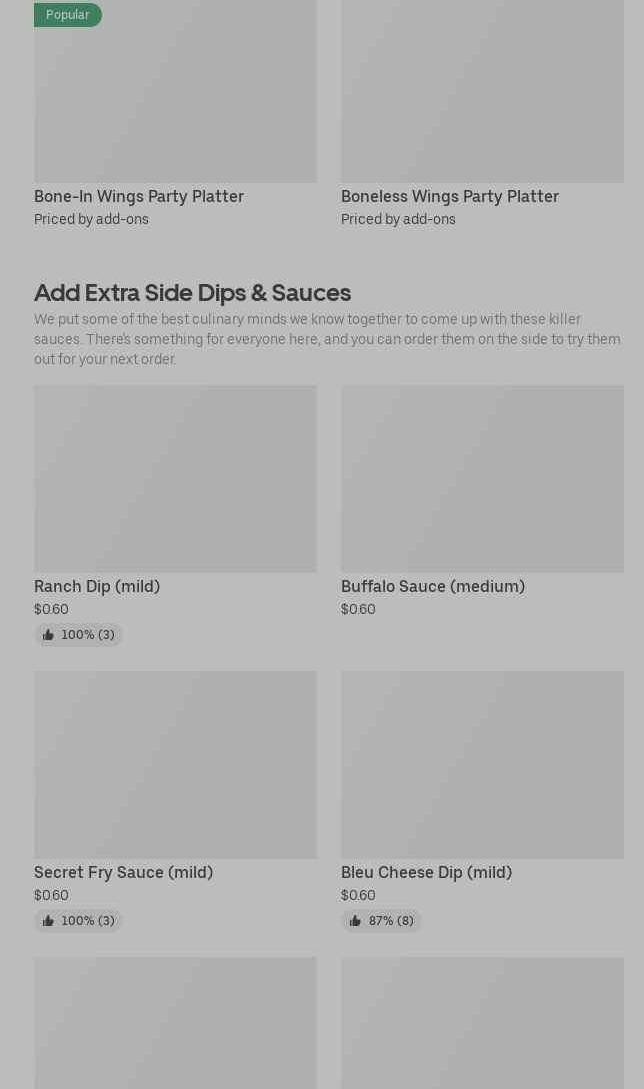Click thumbs-up icon under Bleu Cheese Dip
The width and height of the screenshot is (644, 1089).
click(x=355, y=921)
